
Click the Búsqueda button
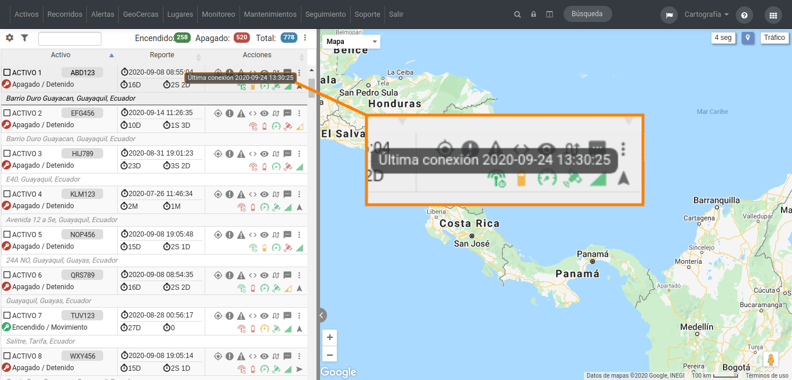point(587,14)
